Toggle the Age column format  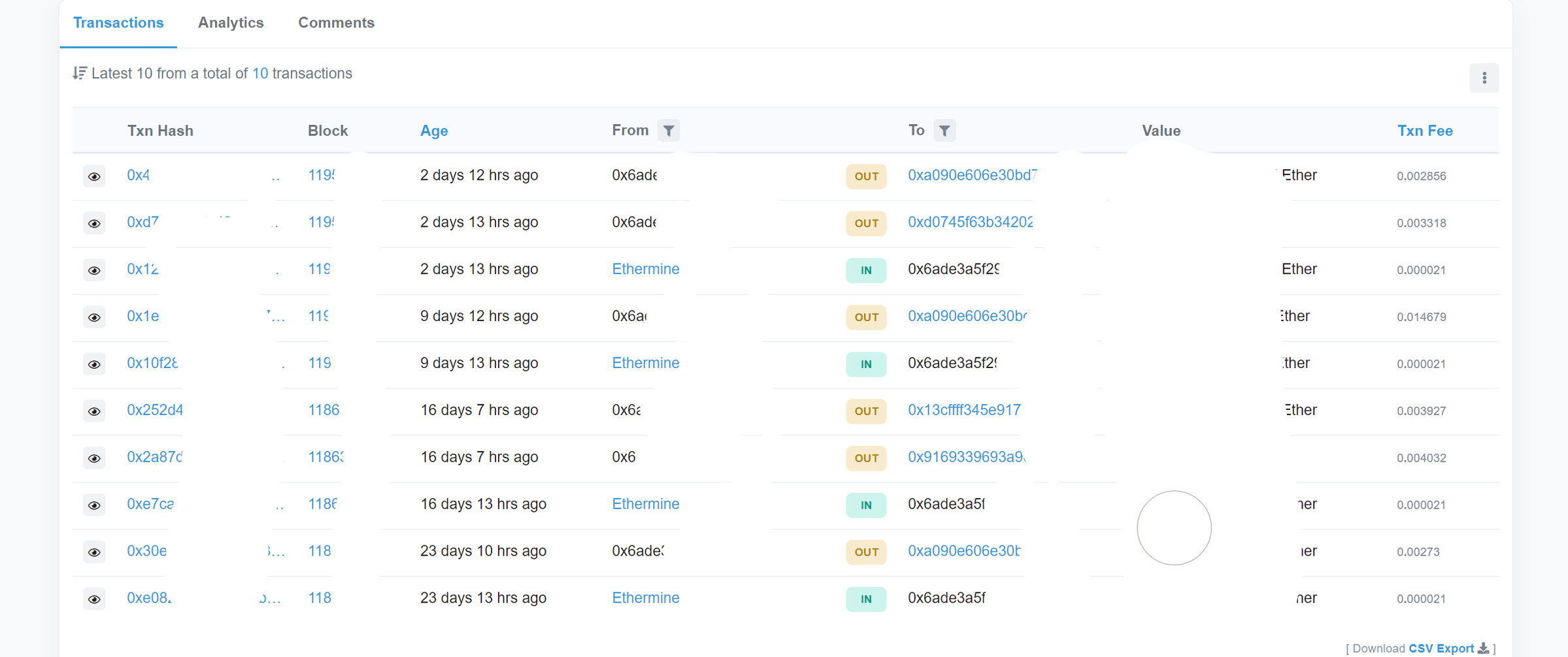(434, 131)
